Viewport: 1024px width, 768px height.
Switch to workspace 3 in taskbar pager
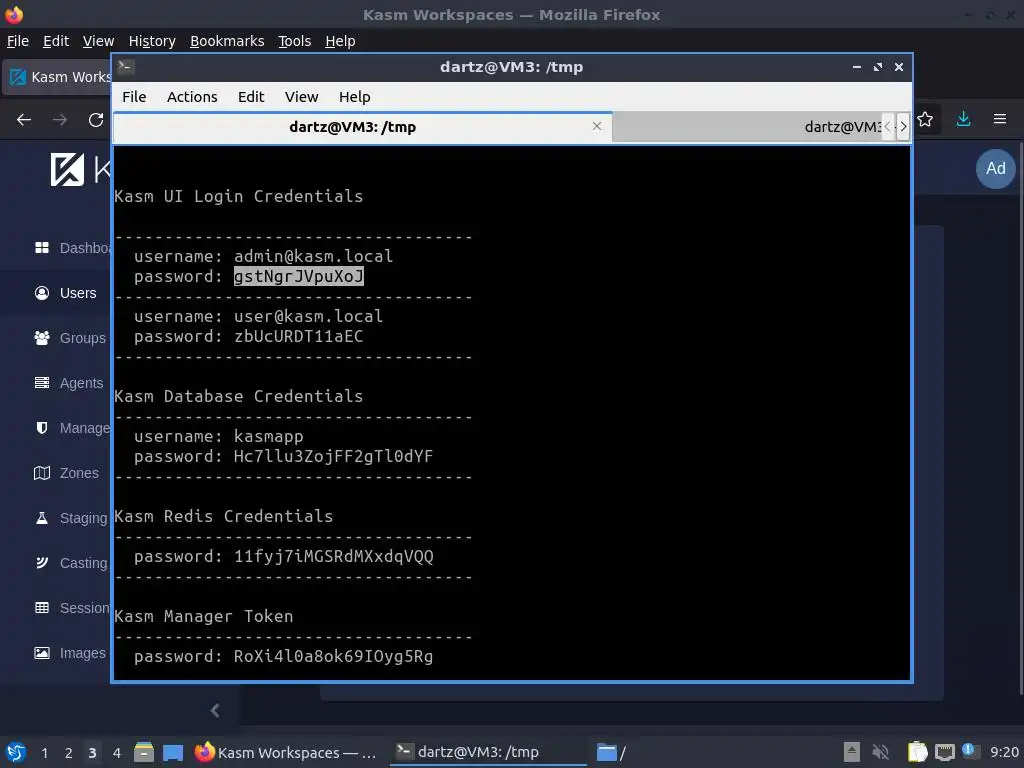click(92, 753)
